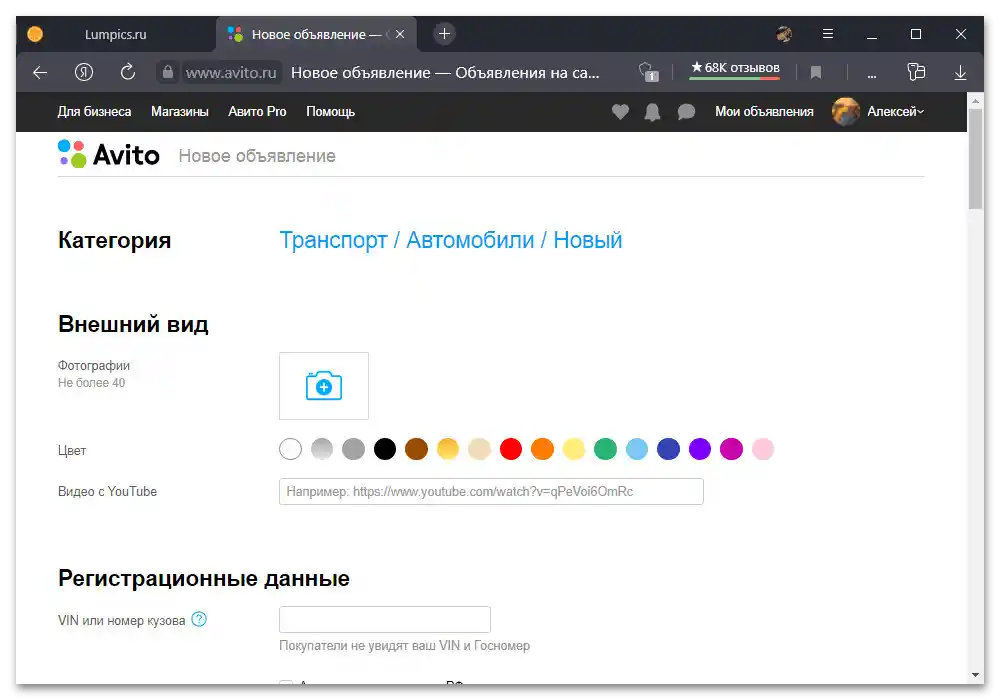This screenshot has height=700, width=1000.
Task: Select the light blue color swatch
Action: coord(636,449)
